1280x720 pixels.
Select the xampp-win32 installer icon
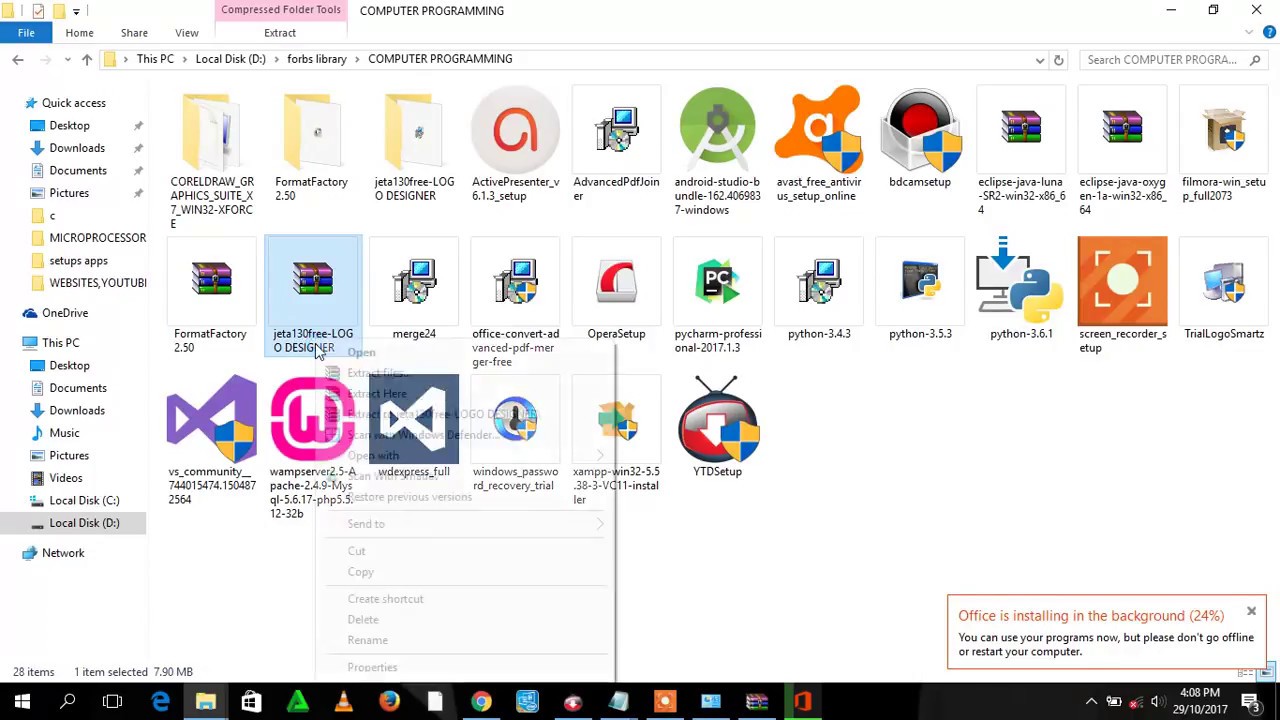[616, 420]
